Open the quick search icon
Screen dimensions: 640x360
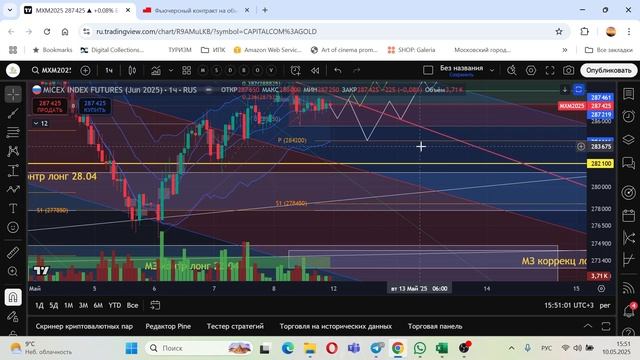pyautogui.click(x=511, y=70)
